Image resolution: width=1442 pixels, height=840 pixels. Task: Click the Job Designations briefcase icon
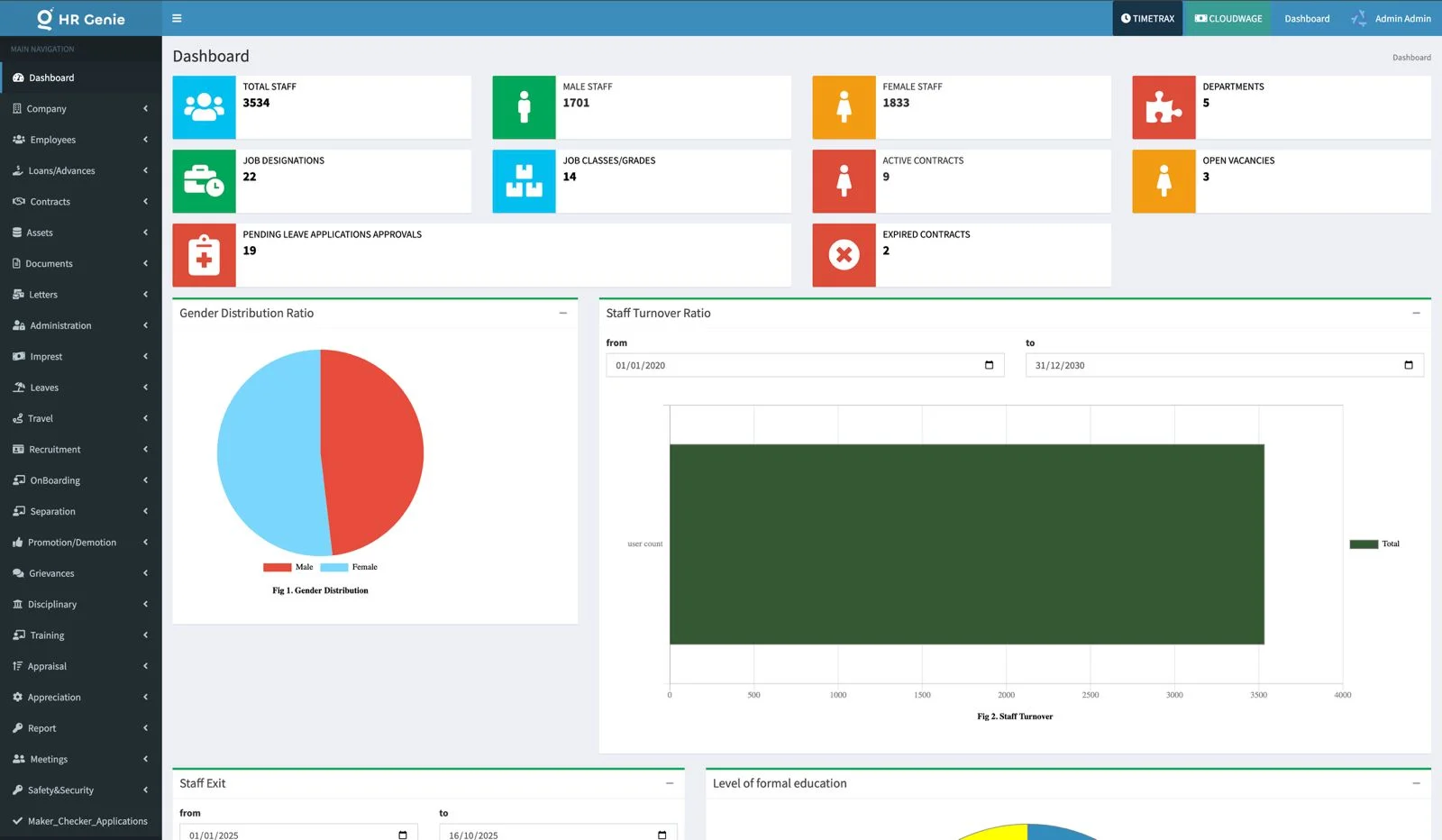(204, 181)
